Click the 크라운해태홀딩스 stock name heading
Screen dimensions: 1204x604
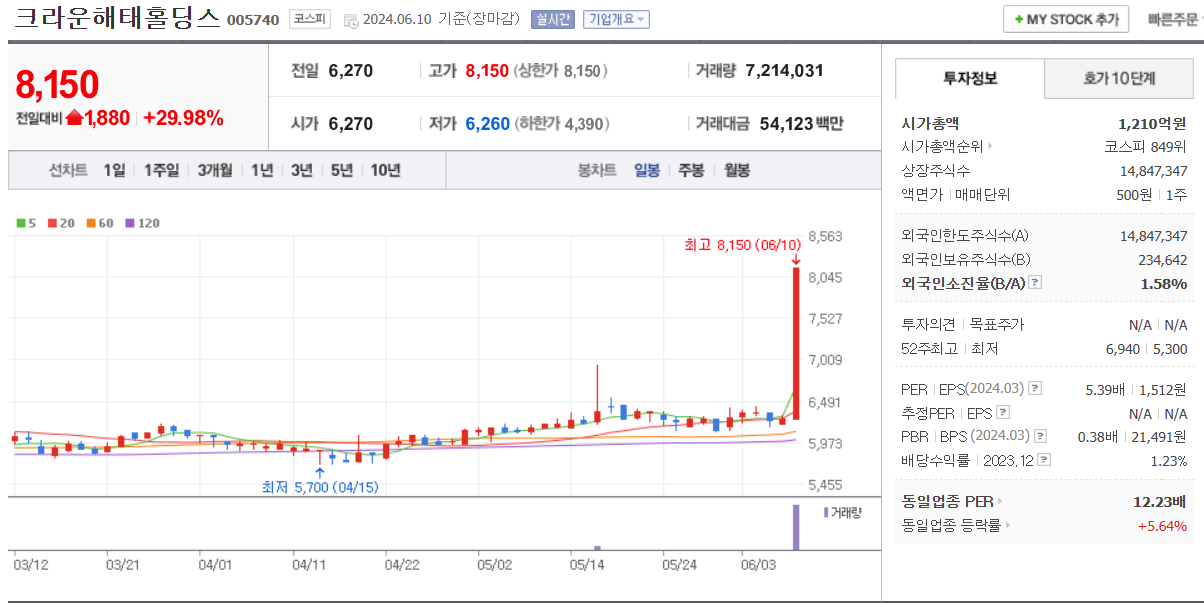(118, 18)
